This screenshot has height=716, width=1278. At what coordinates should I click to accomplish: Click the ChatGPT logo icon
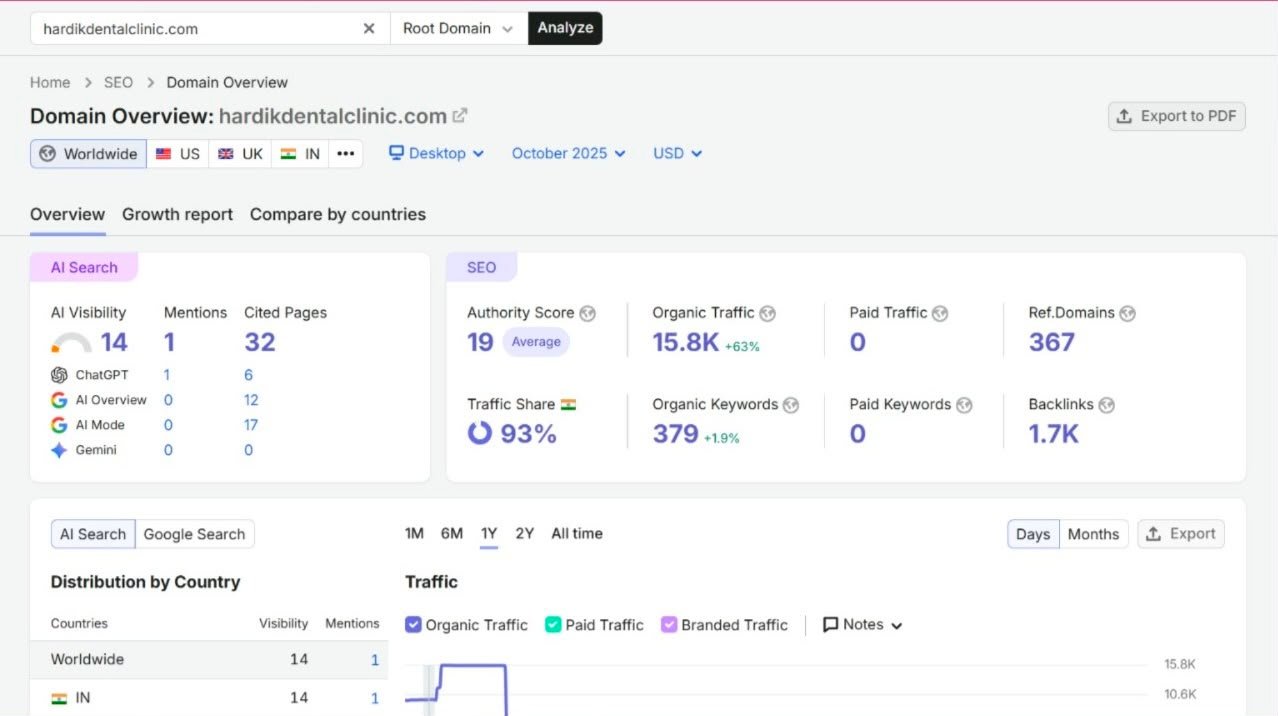point(59,375)
